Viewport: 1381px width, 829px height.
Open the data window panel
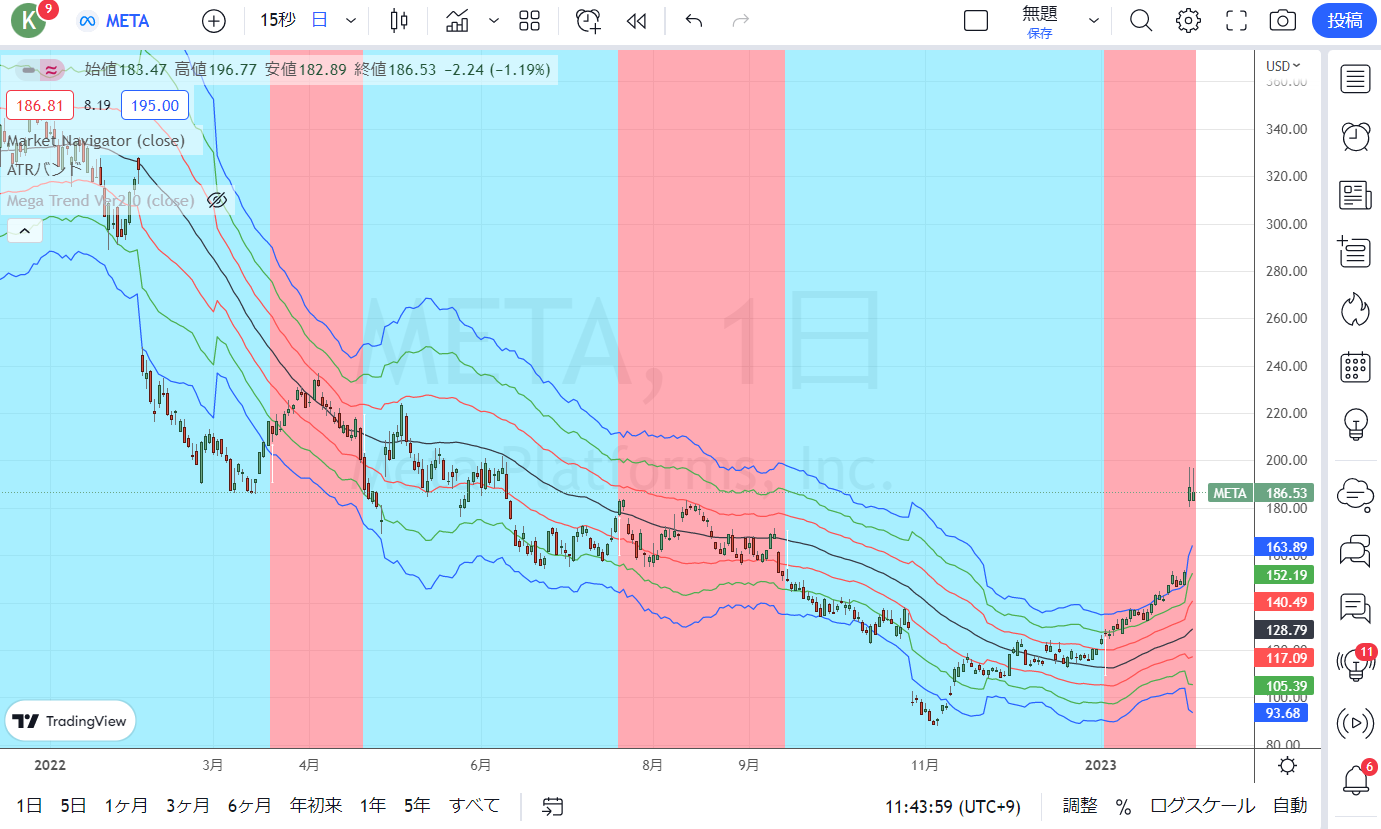1355,252
